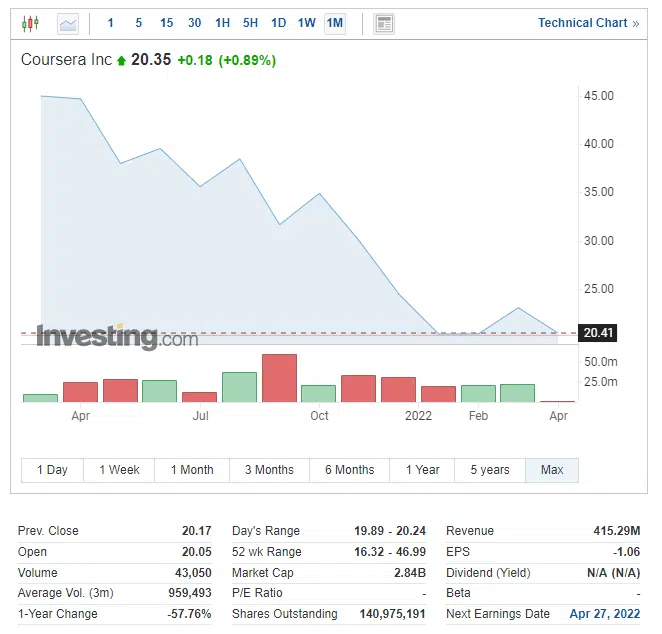
Task: Click the Coursera Inc chart title
Action: point(66,60)
